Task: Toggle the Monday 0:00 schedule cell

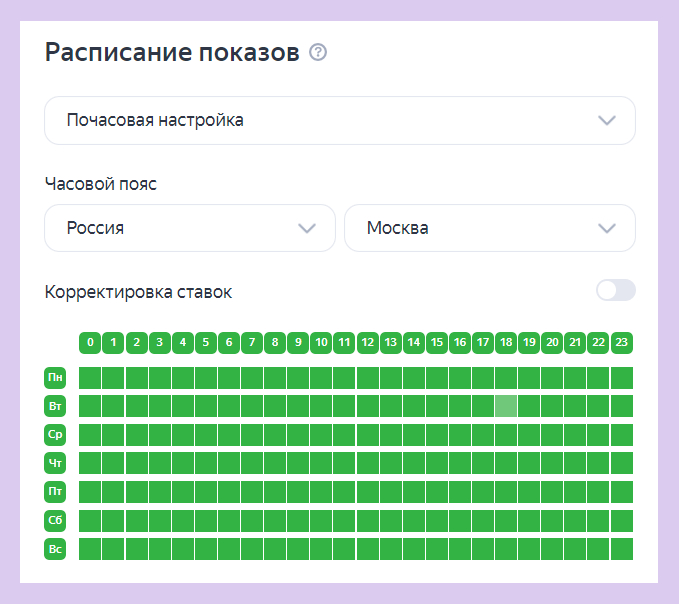Action: point(90,377)
